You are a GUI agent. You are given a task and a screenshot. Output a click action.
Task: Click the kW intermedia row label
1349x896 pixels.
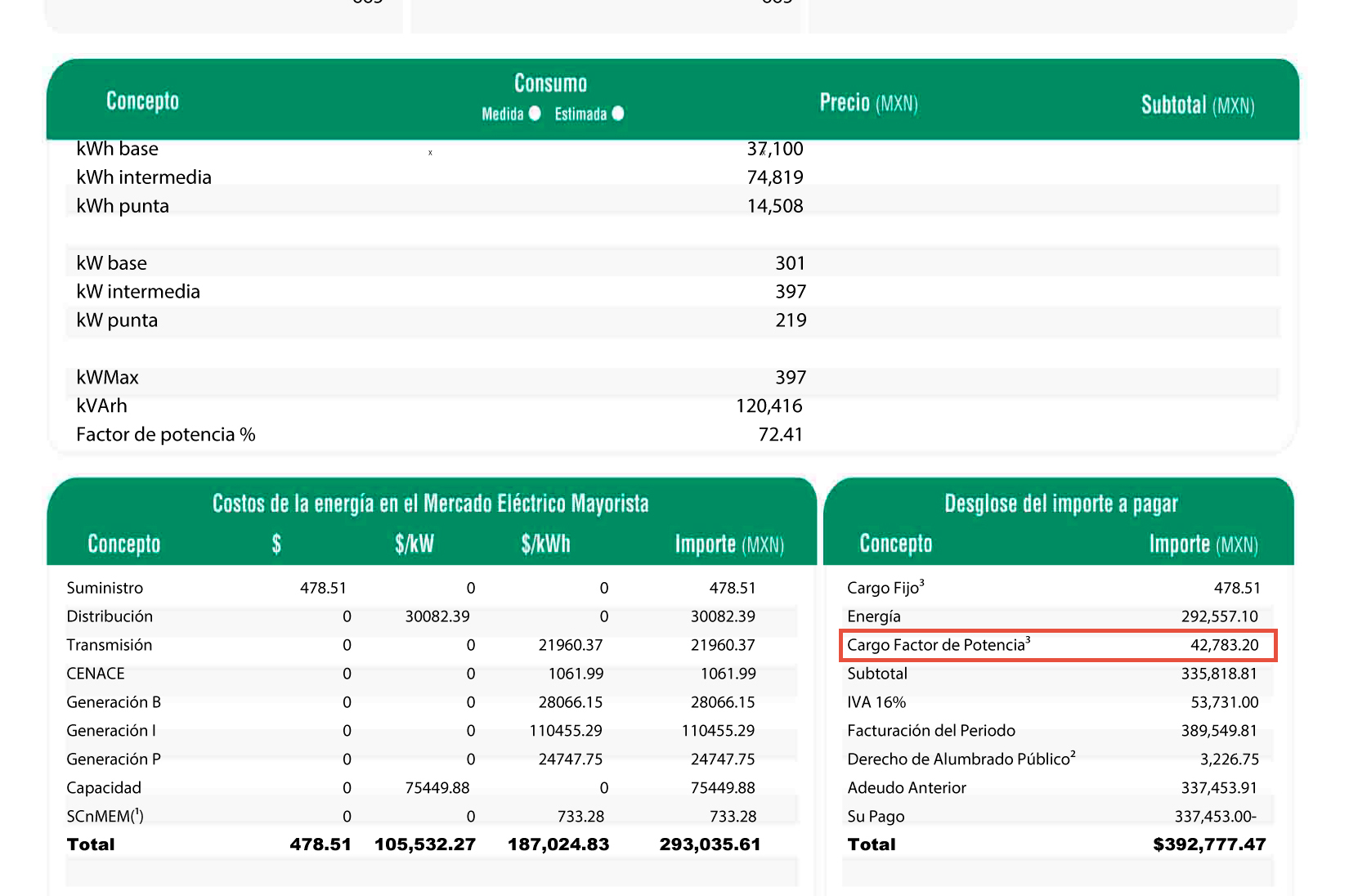coord(138,292)
